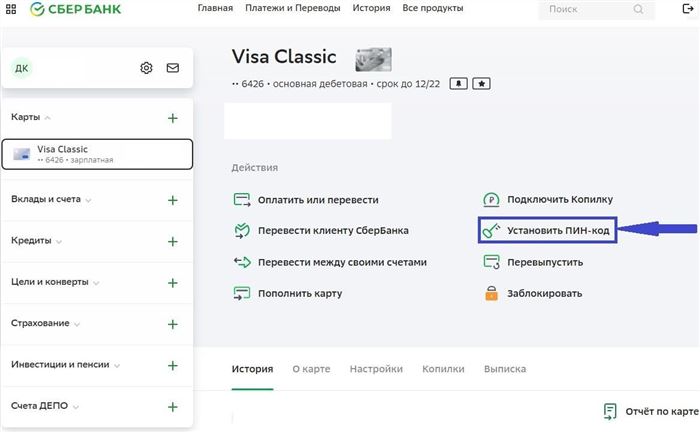This screenshot has height=432, width=700.
Task: Click the Пополнить карту icon
Action: pyautogui.click(x=242, y=293)
